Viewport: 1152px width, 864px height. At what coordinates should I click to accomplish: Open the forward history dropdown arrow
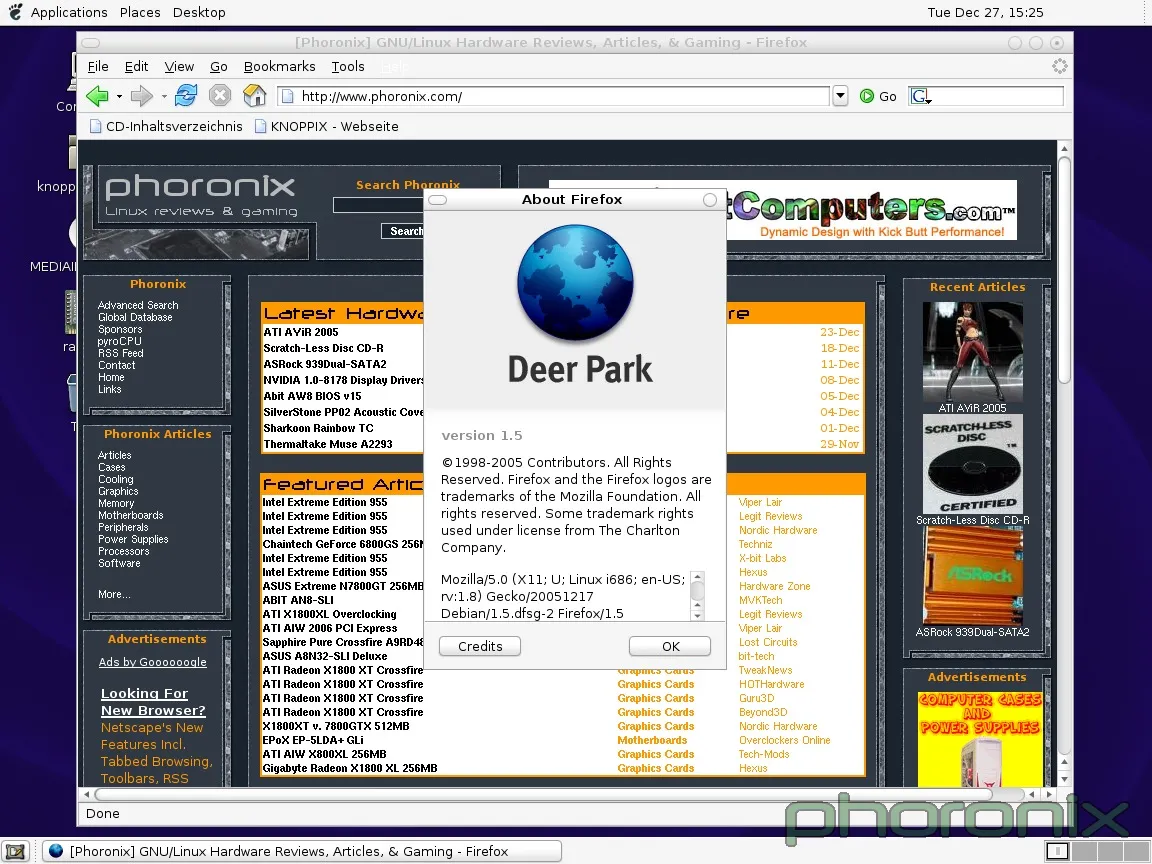pos(164,96)
